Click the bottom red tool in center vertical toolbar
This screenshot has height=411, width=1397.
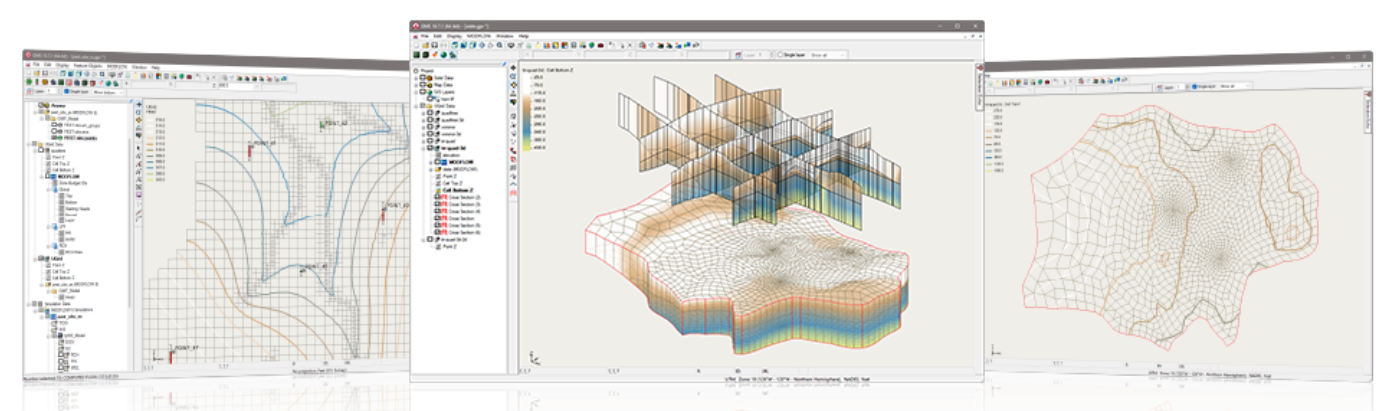(514, 192)
